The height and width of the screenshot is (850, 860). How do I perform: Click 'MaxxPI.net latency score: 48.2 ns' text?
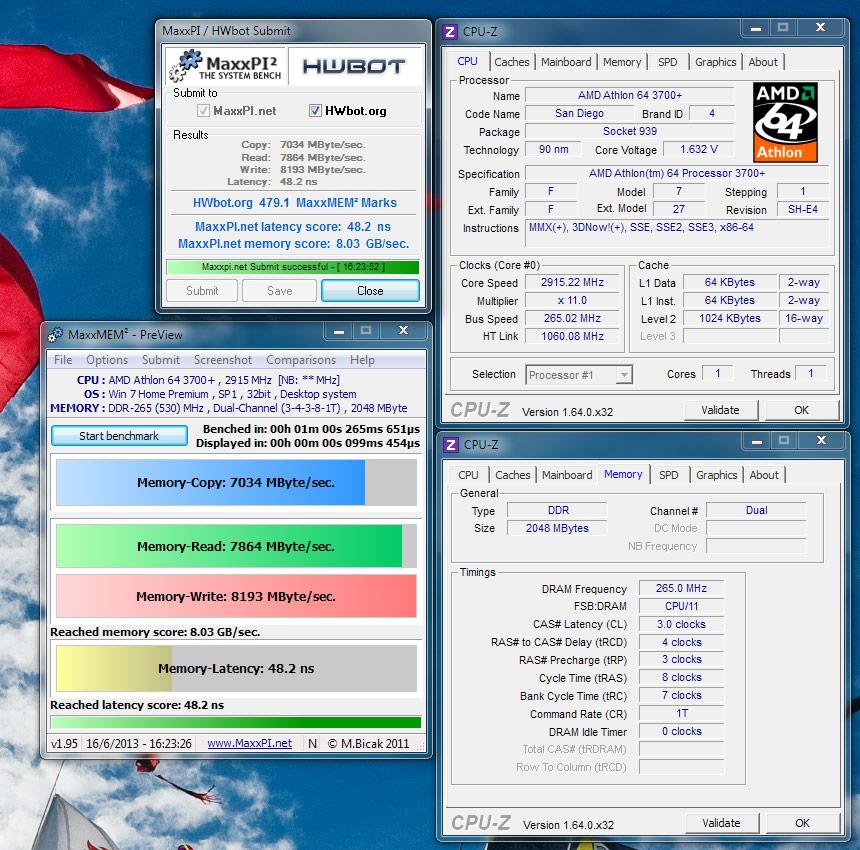coord(293,226)
